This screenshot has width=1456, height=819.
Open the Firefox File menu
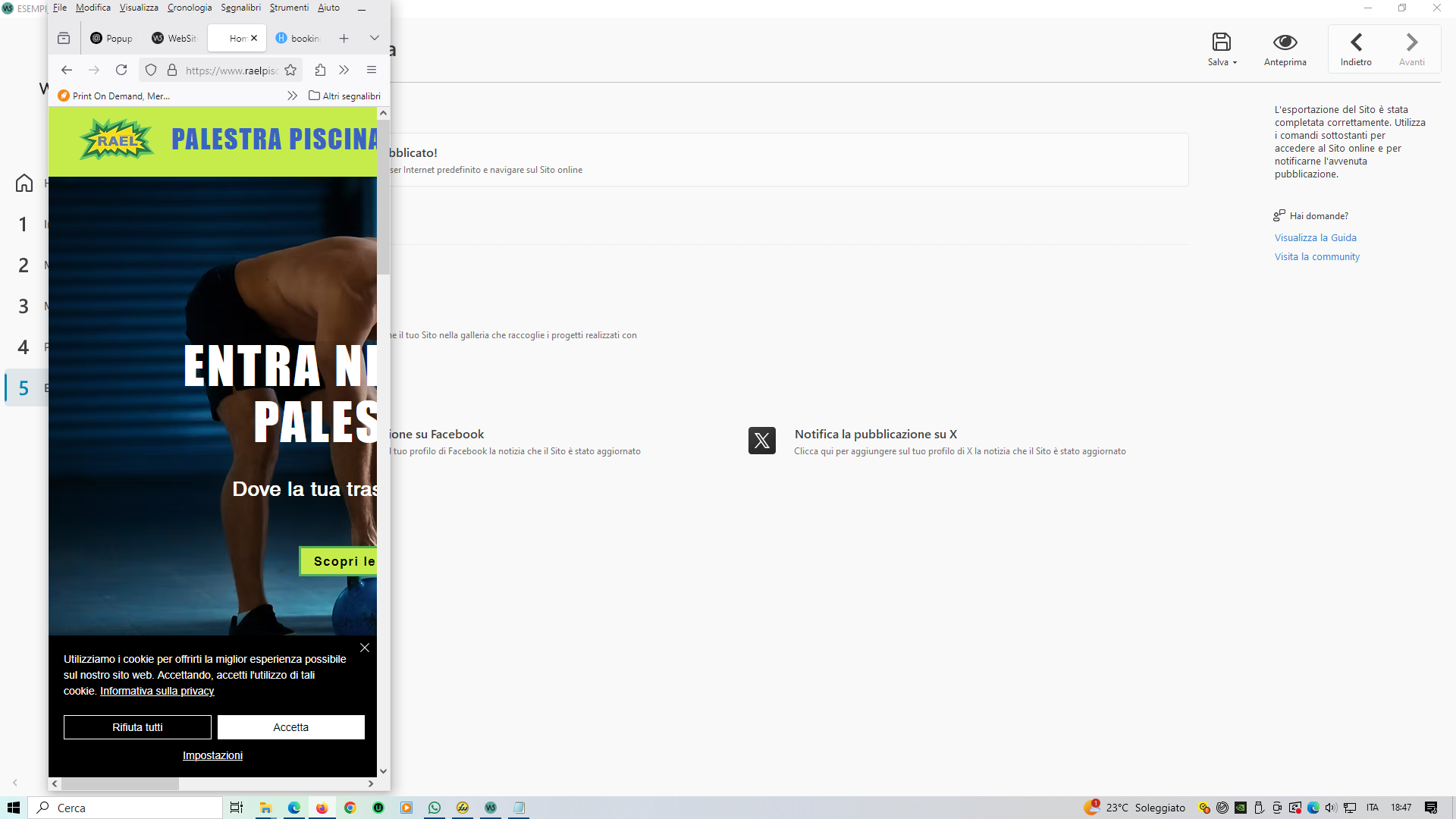(60, 8)
